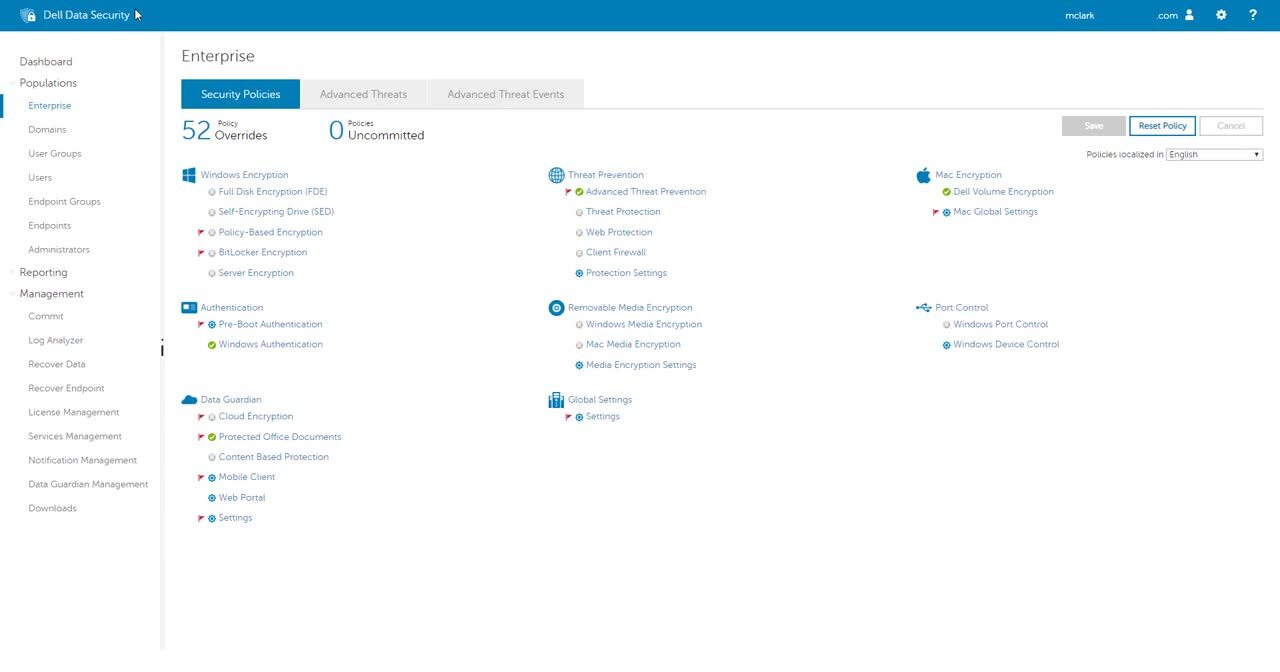Image resolution: width=1280 pixels, height=672 pixels.
Task: Toggle the Full Disk Encryption (FDE) status dot
Action: [x=212, y=192]
